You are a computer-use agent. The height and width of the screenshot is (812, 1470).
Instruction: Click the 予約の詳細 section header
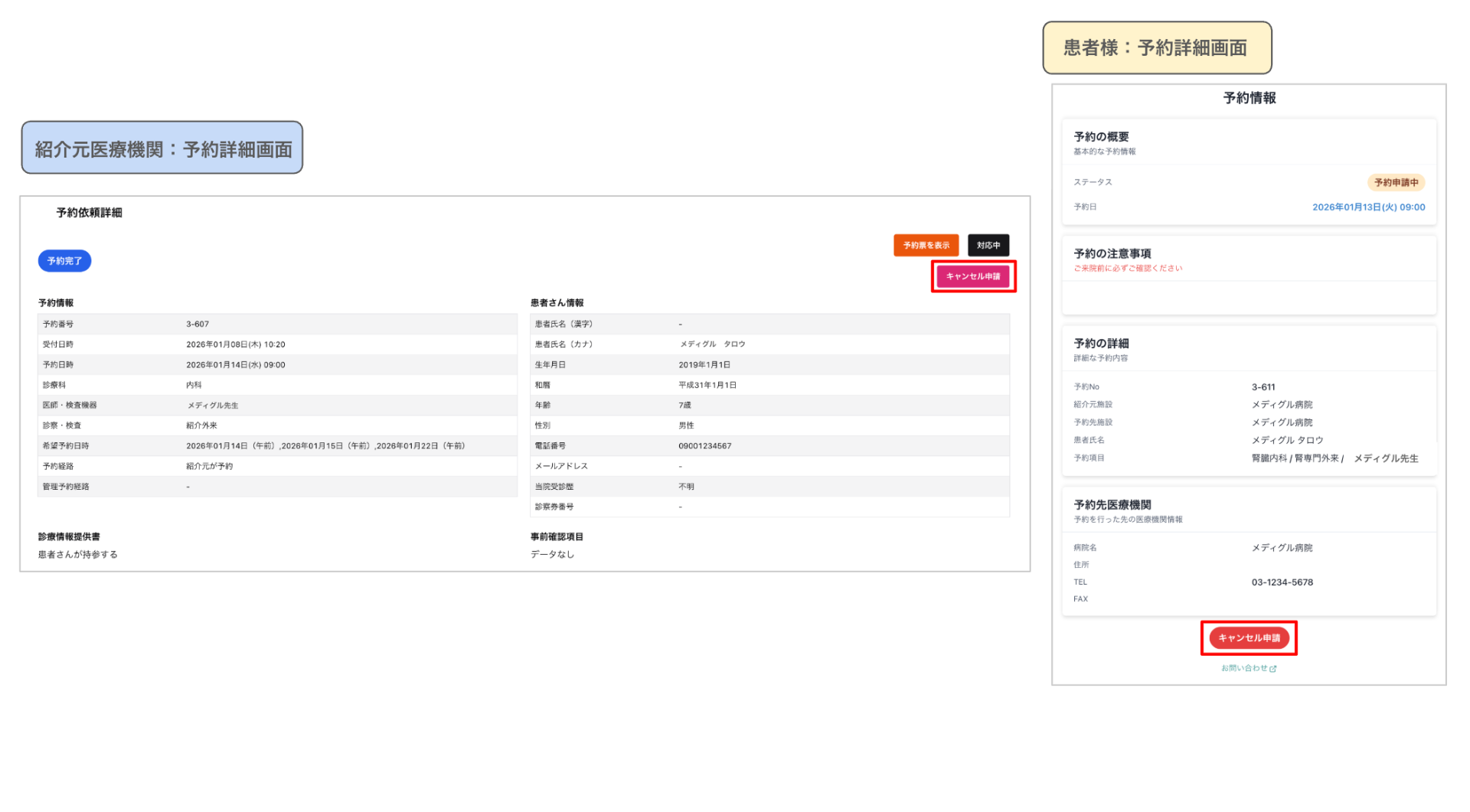[x=1096, y=344]
